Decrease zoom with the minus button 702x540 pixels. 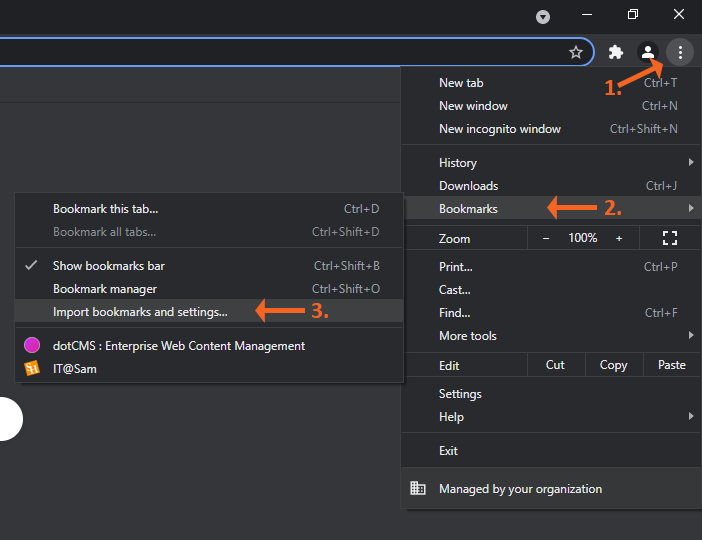[546, 238]
